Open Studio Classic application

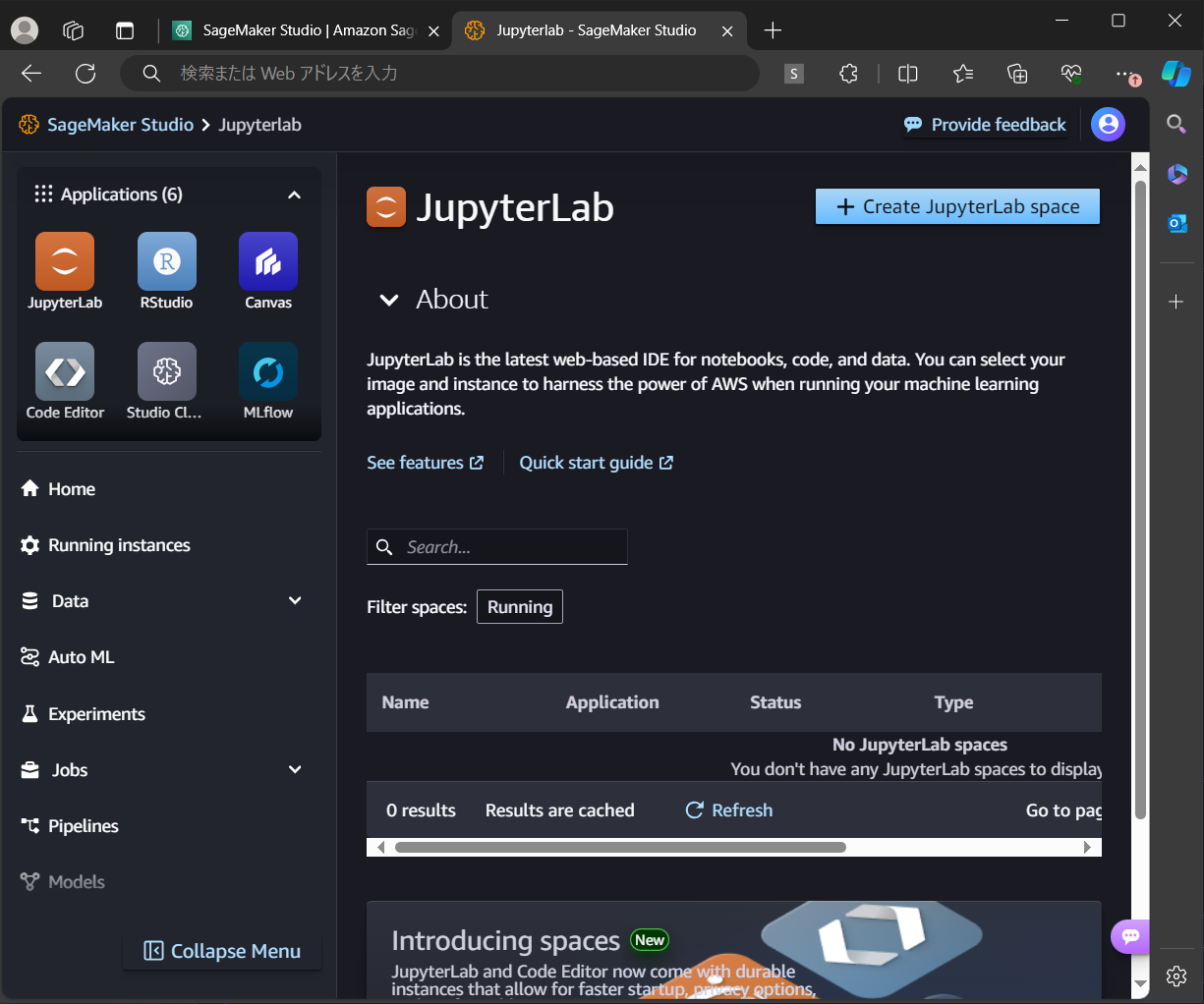coord(166,370)
